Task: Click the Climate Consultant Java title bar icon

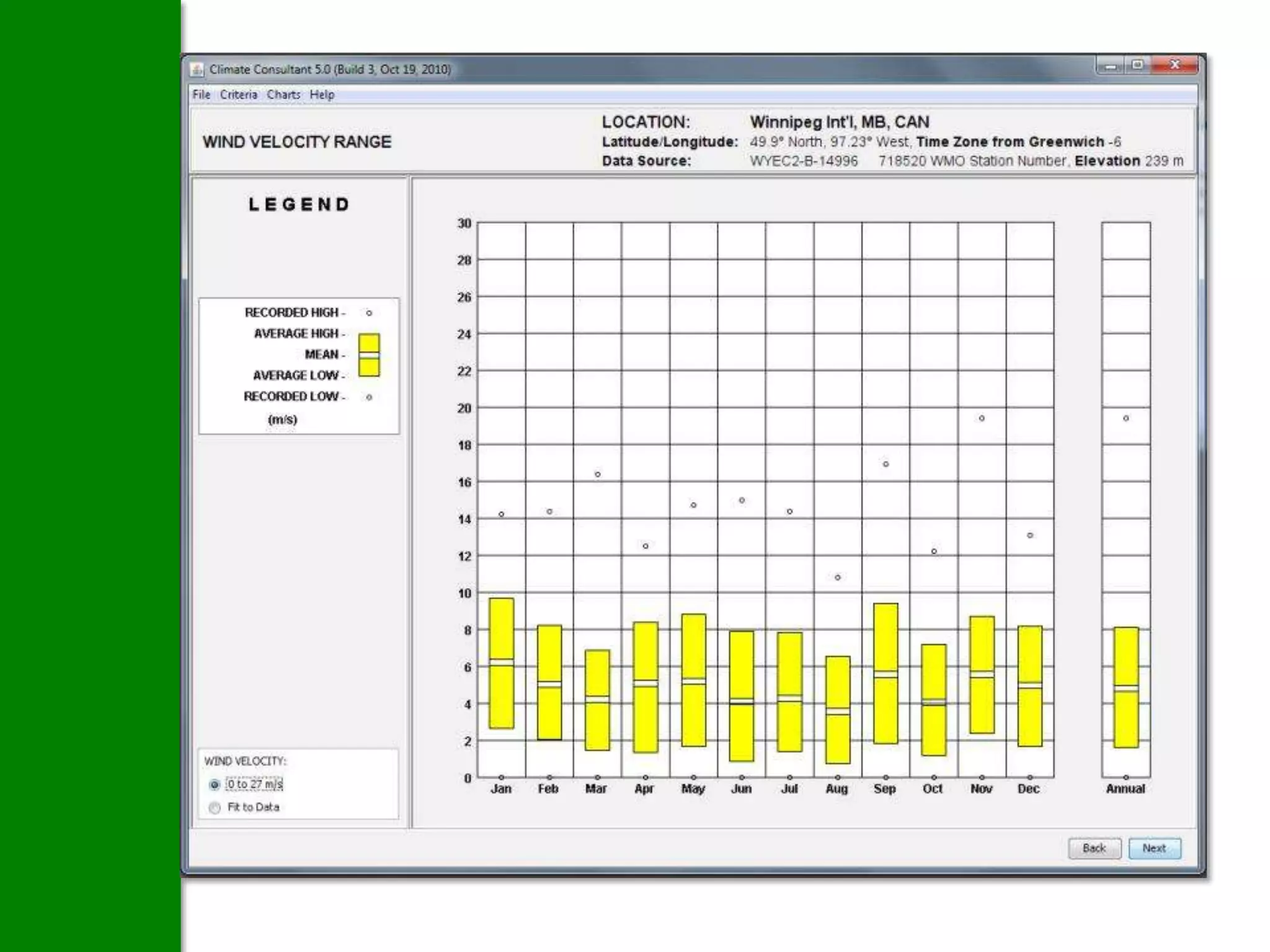Action: pyautogui.click(x=197, y=69)
